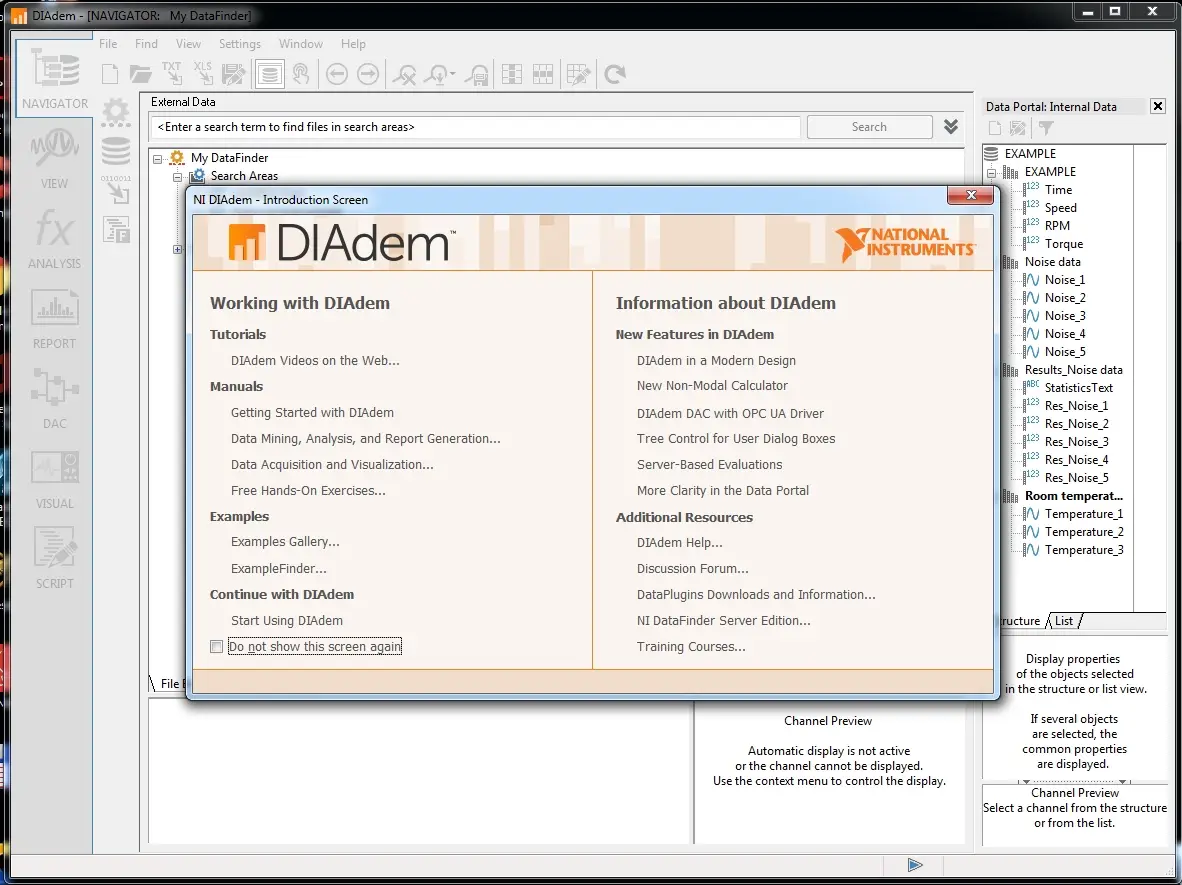Toggle the highlighted database view toolbar icon
This screenshot has width=1182, height=885.
tap(269, 74)
